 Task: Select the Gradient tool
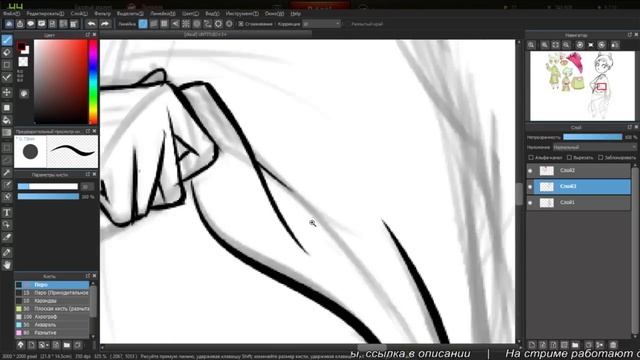[7, 132]
